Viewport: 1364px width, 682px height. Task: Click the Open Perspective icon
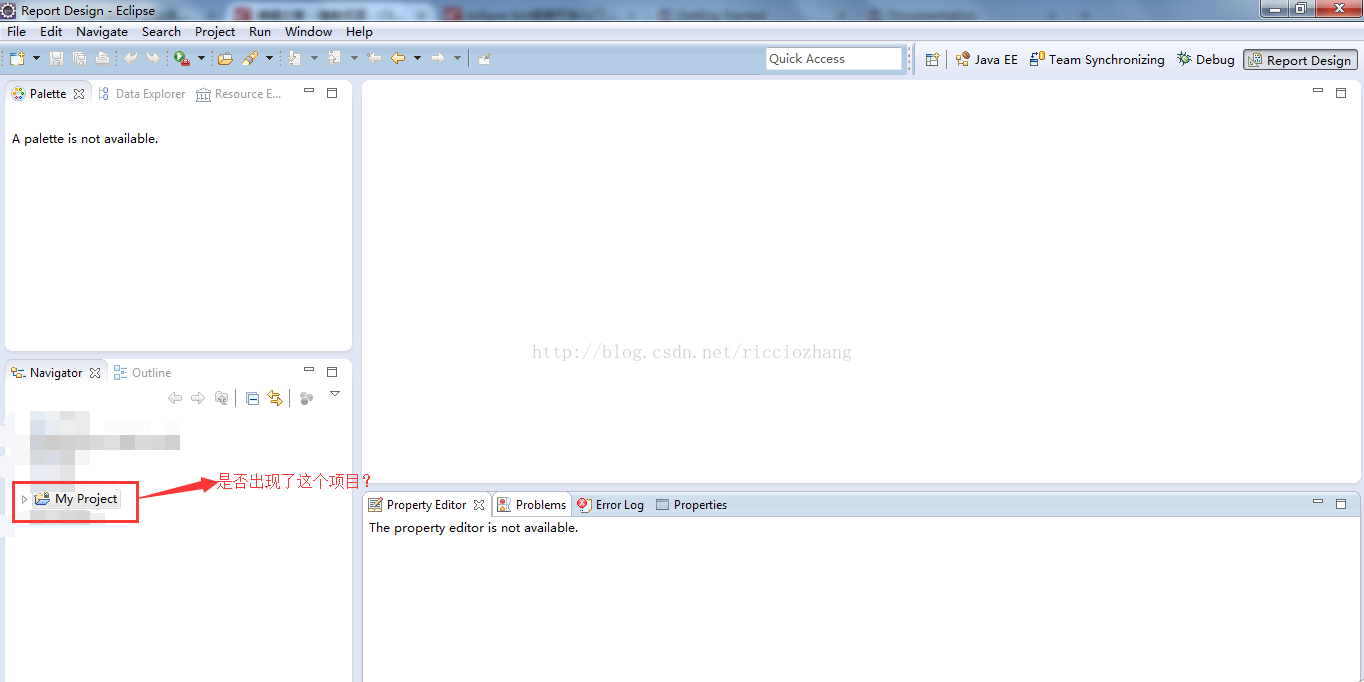pos(932,60)
